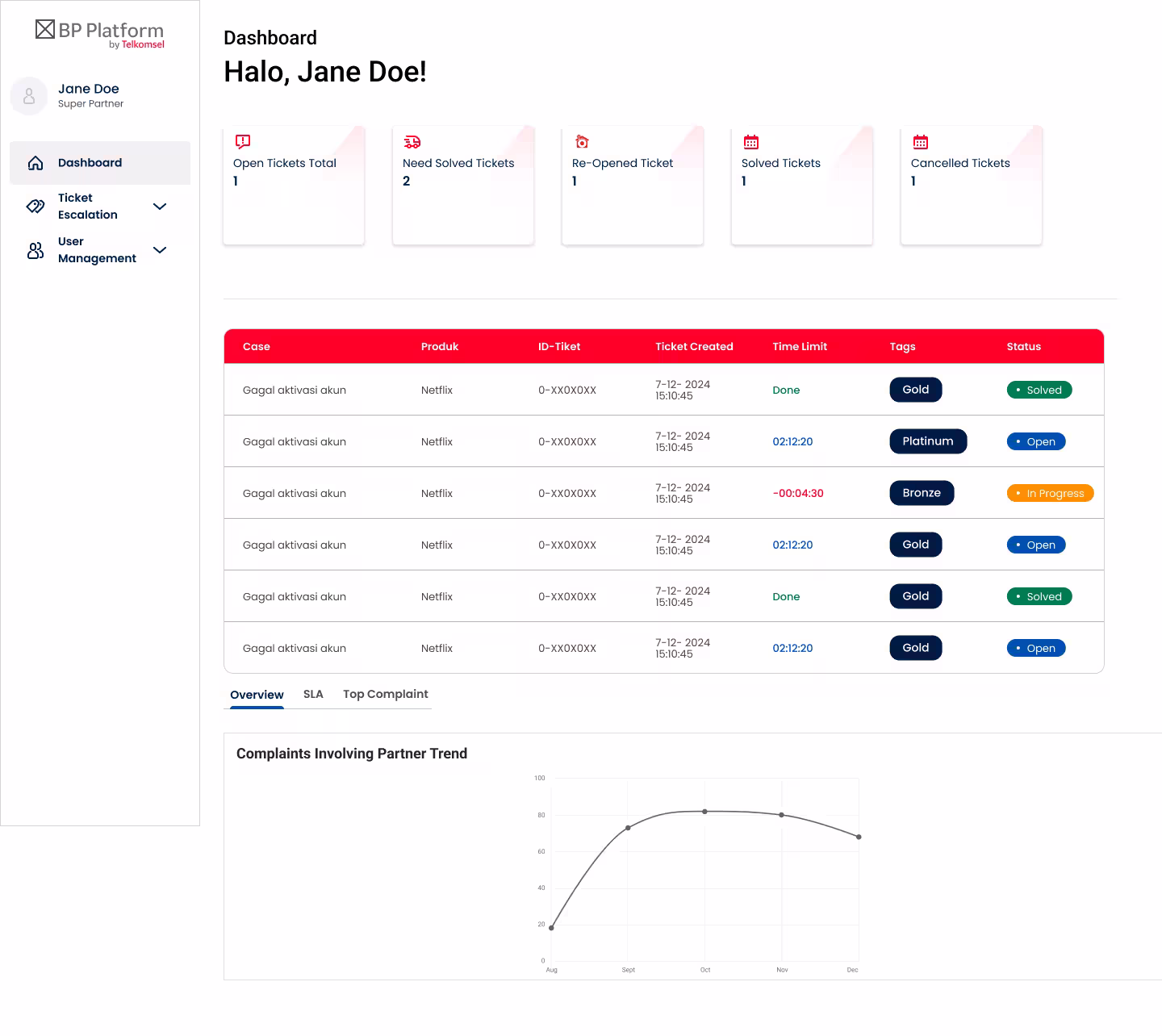Click the Need Solved Tickets delivery icon
Image resolution: width=1162 pixels, height=1036 pixels.
[412, 142]
